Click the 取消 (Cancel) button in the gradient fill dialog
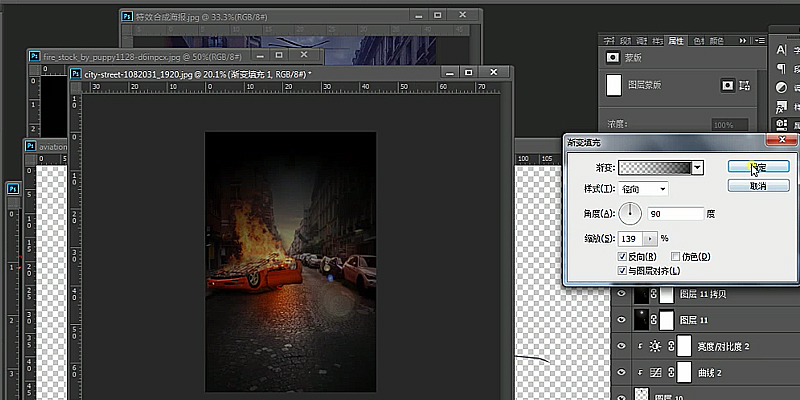 pyautogui.click(x=758, y=186)
